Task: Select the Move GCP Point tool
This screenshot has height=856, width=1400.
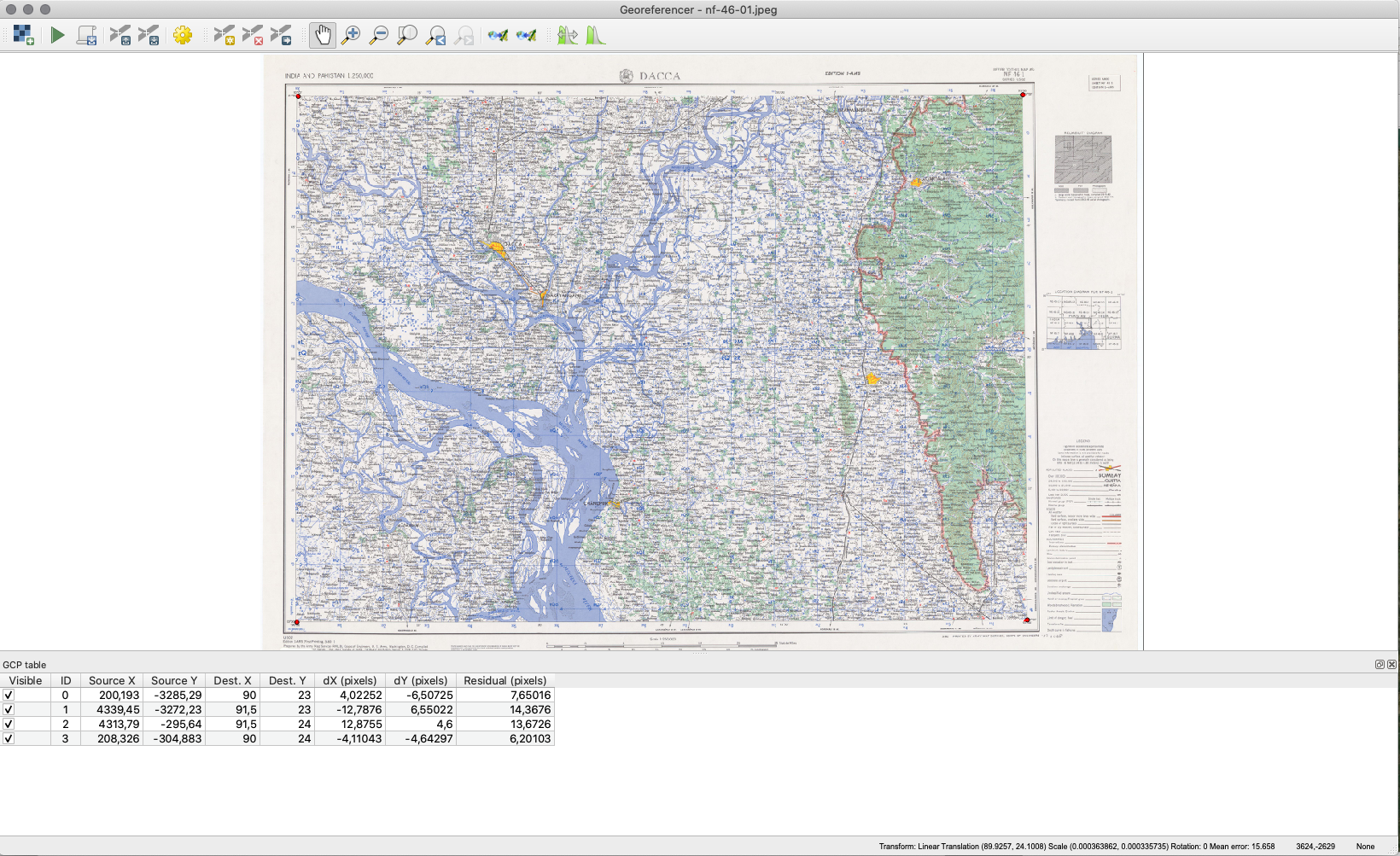Action: pyautogui.click(x=281, y=35)
